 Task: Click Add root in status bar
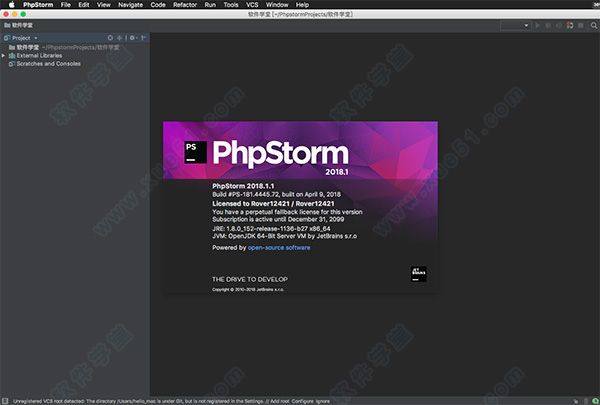(x=280, y=401)
